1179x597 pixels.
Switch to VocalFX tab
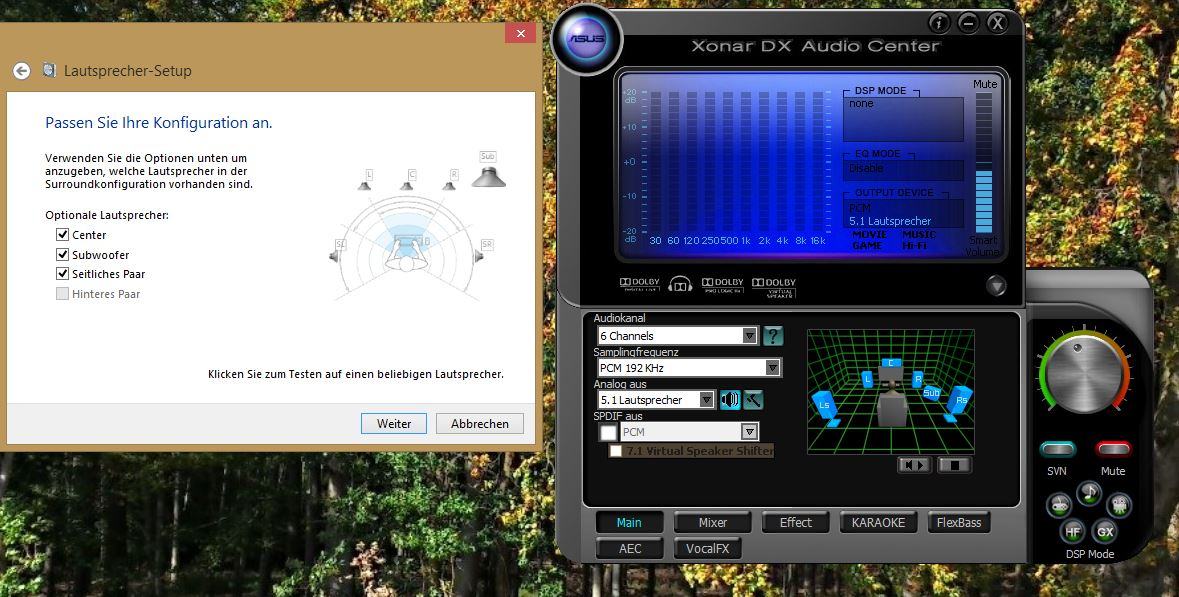708,548
